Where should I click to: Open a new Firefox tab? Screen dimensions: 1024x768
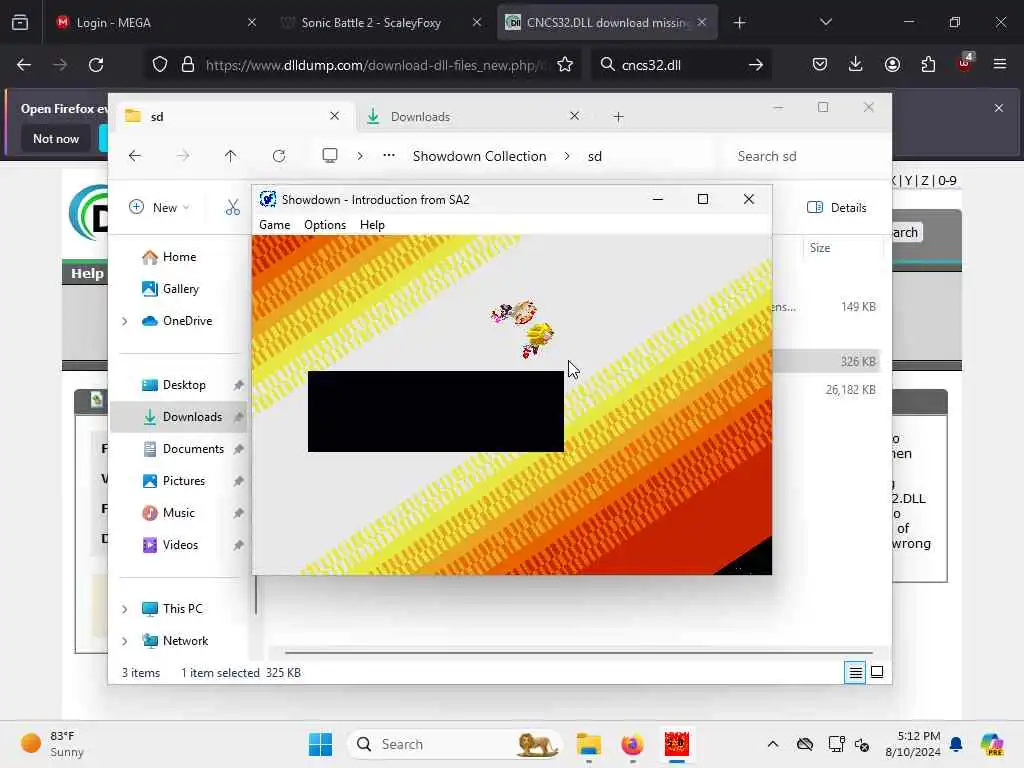[739, 23]
